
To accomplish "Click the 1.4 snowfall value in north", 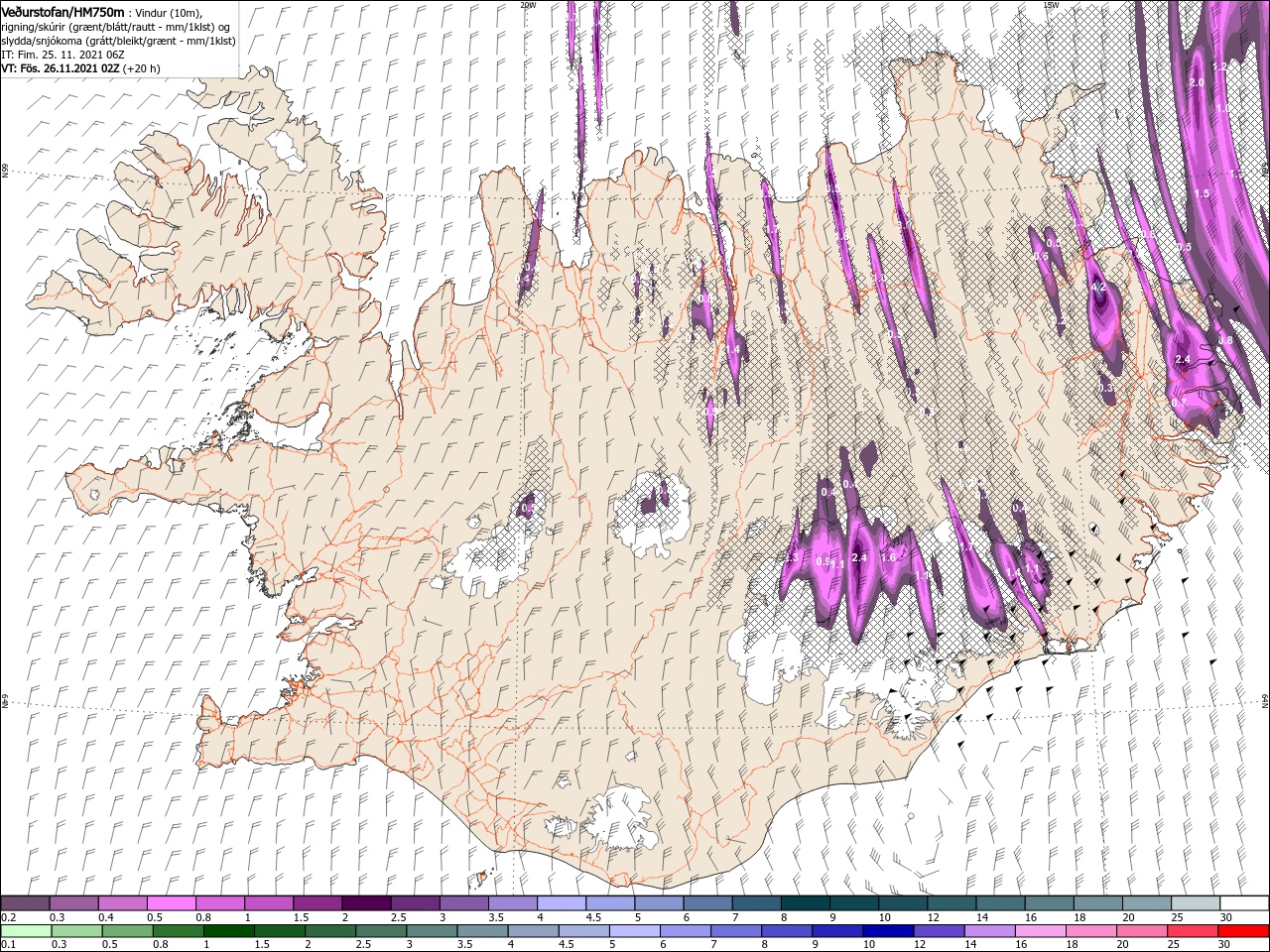I will tap(734, 349).
